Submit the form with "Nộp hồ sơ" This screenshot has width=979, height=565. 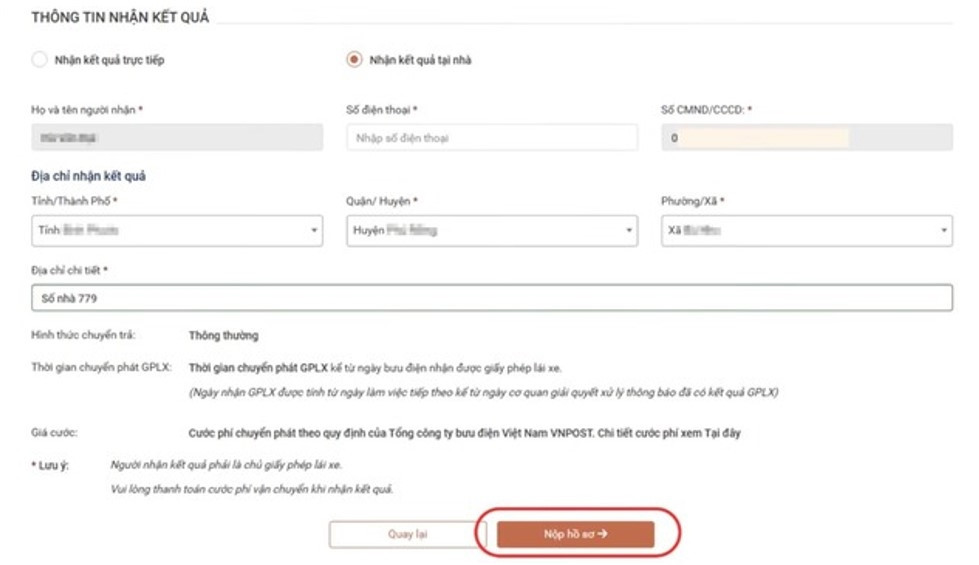click(575, 534)
